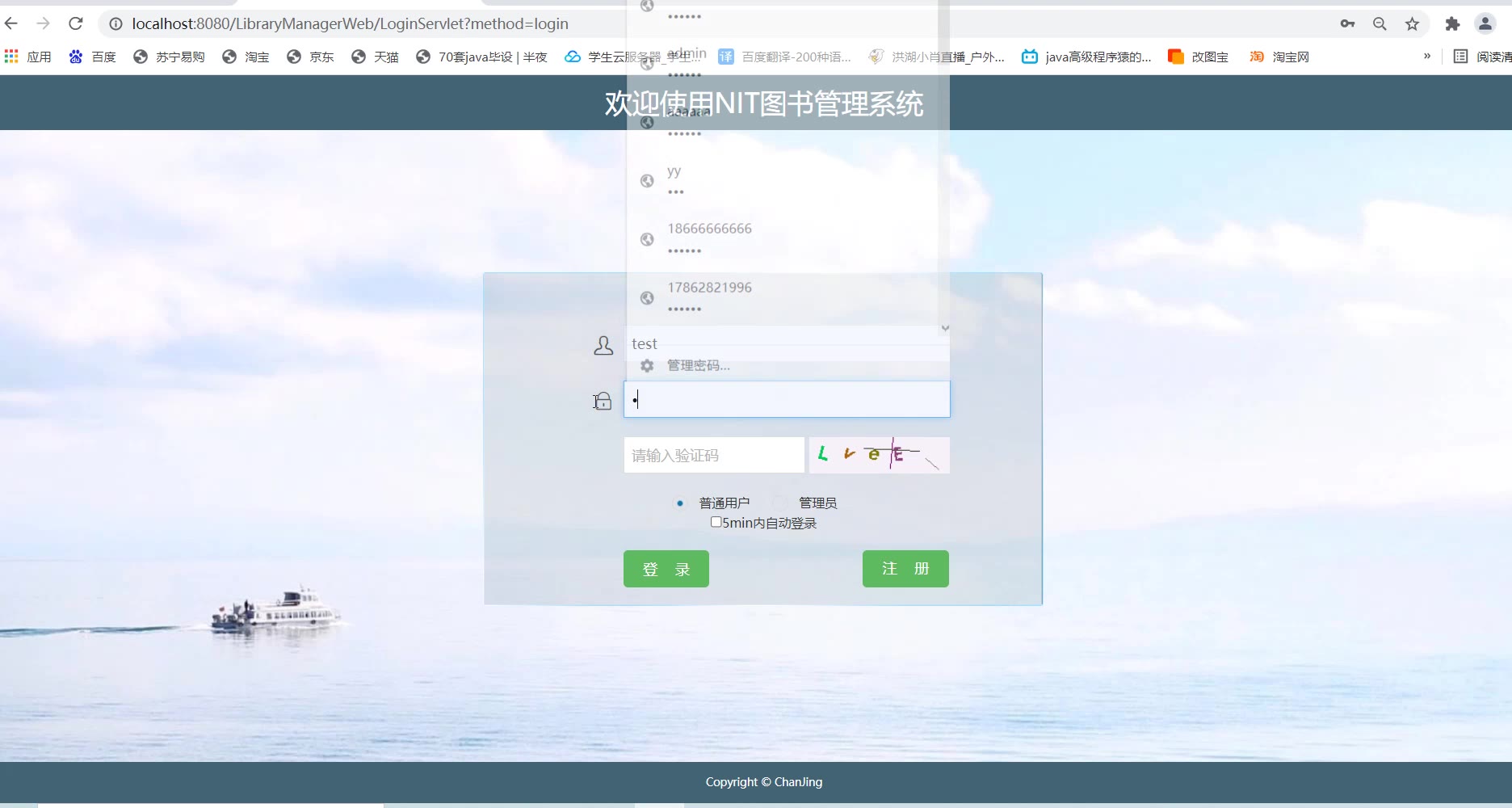Click the 注册 register button
Screen dimensions: 1512x808
[x=905, y=569]
